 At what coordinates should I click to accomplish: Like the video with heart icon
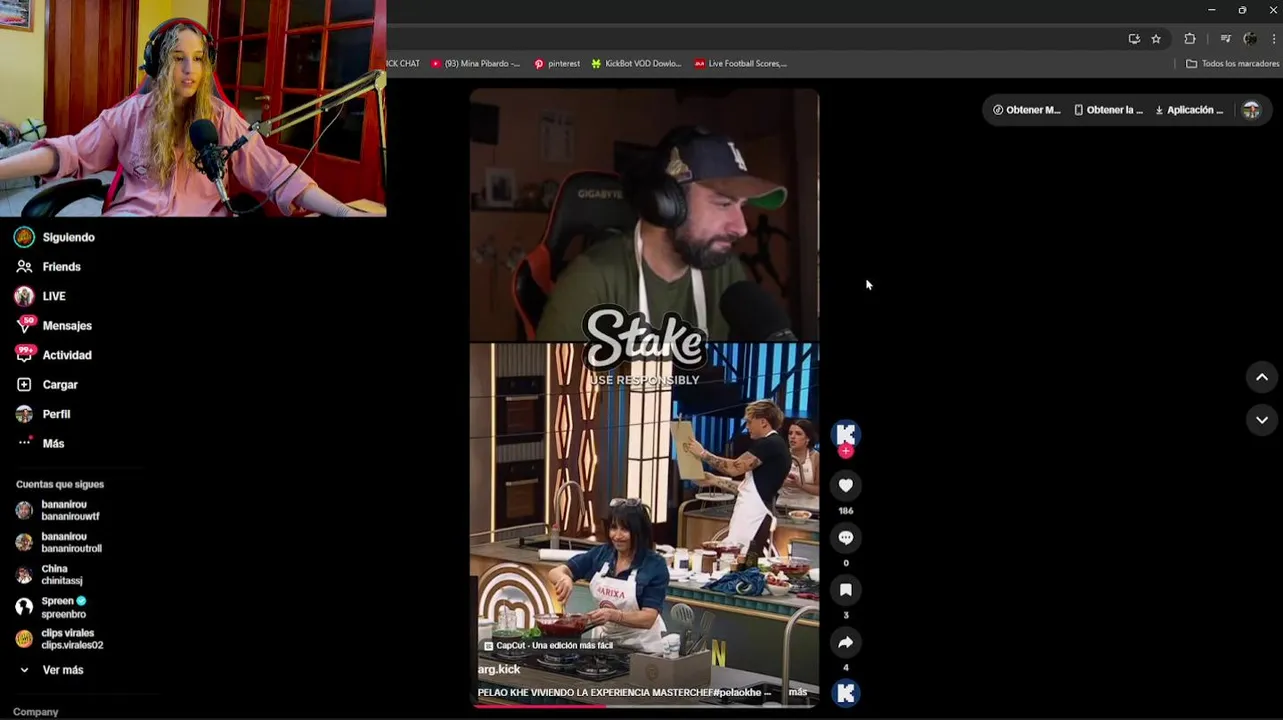tap(845, 485)
